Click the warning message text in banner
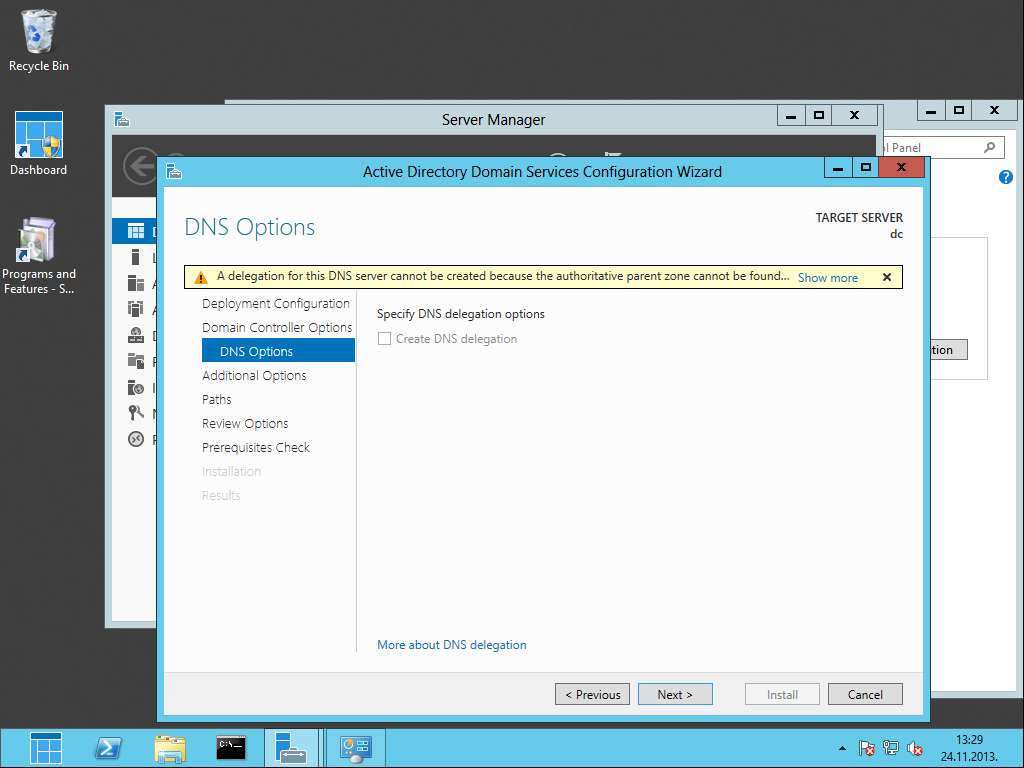Screen dimensions: 1024x768 click(x=503, y=276)
